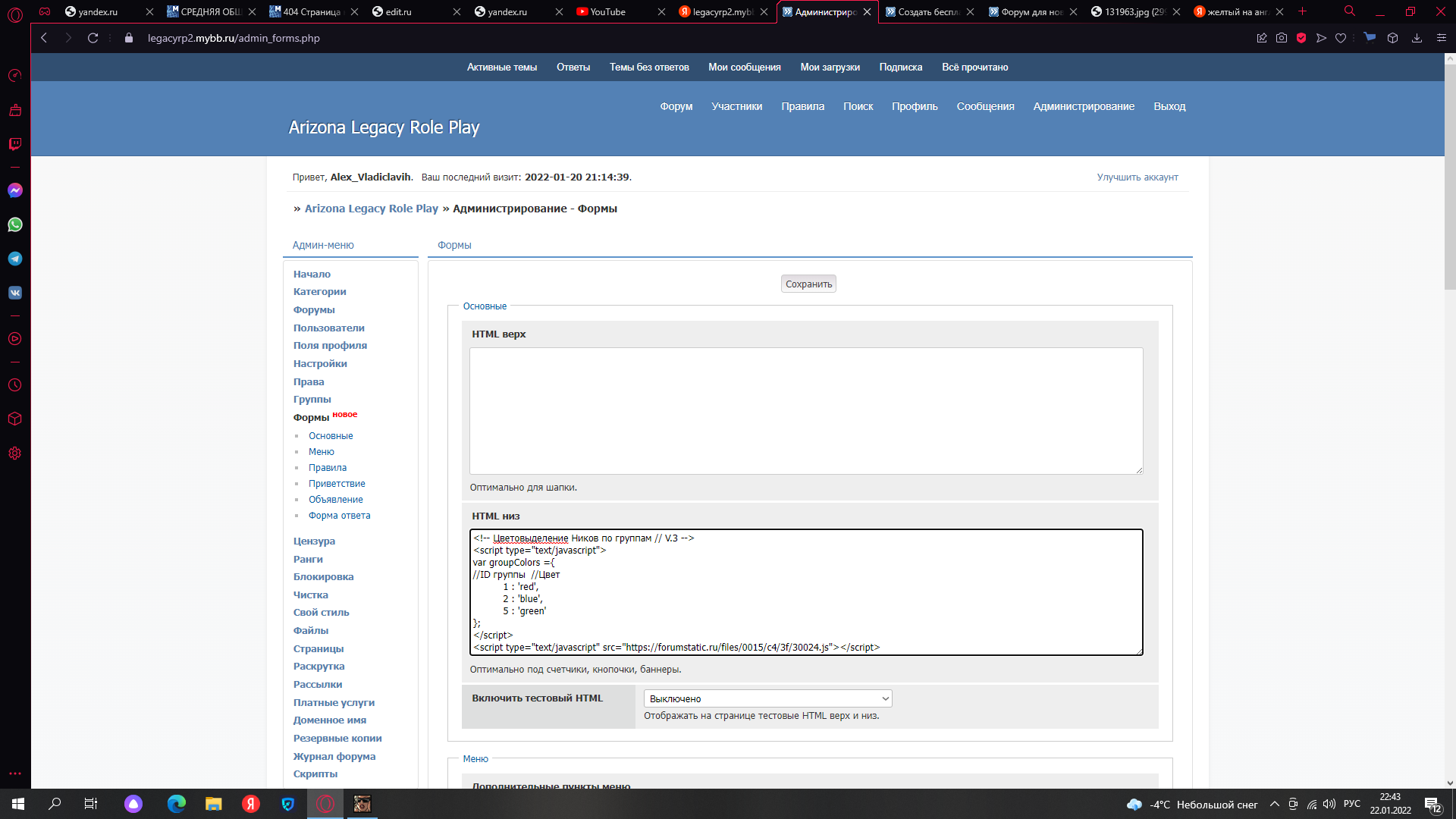The image size is (1456, 819).
Task: Add page to bookmarks heart icon
Action: coord(1341,38)
